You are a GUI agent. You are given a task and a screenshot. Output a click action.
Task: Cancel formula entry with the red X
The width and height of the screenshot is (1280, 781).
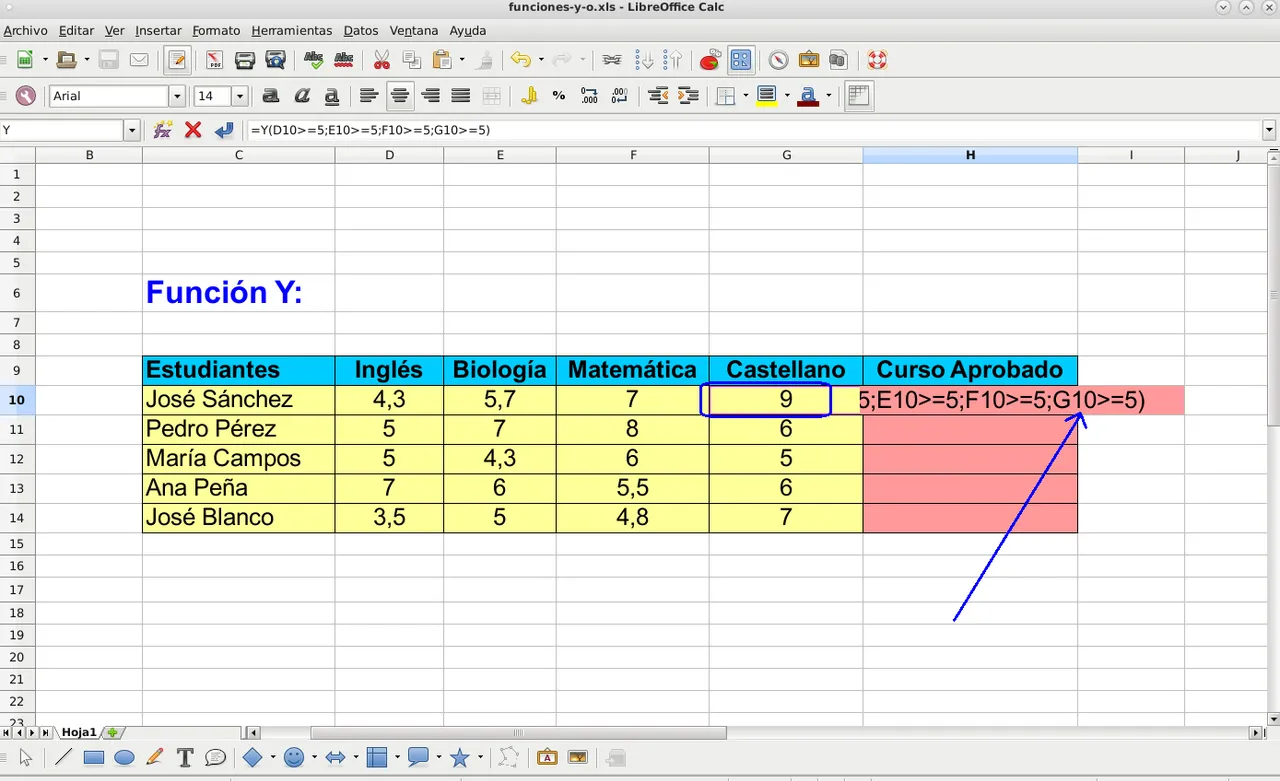(x=193, y=130)
